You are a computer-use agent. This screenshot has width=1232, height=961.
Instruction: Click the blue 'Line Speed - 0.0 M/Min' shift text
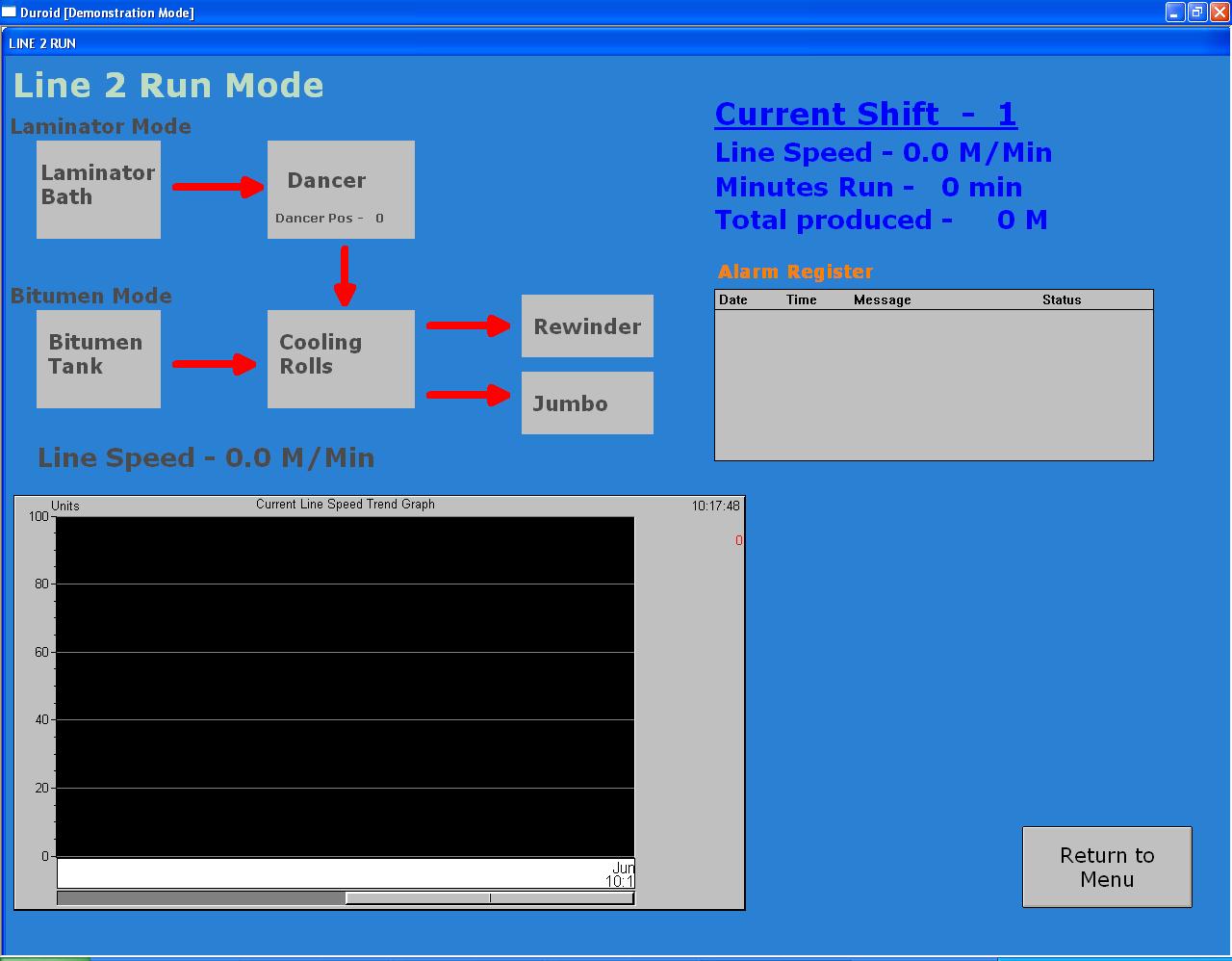[x=884, y=152]
